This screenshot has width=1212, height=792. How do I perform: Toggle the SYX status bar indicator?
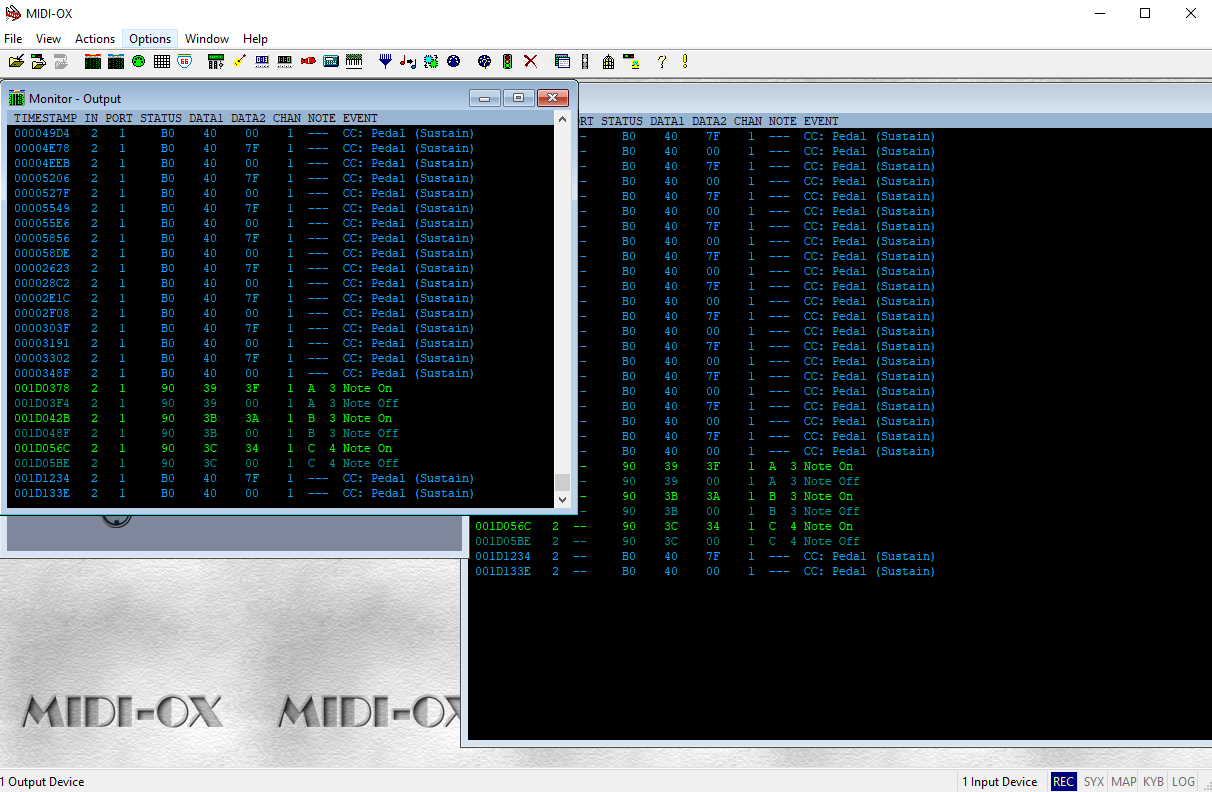(1093, 782)
